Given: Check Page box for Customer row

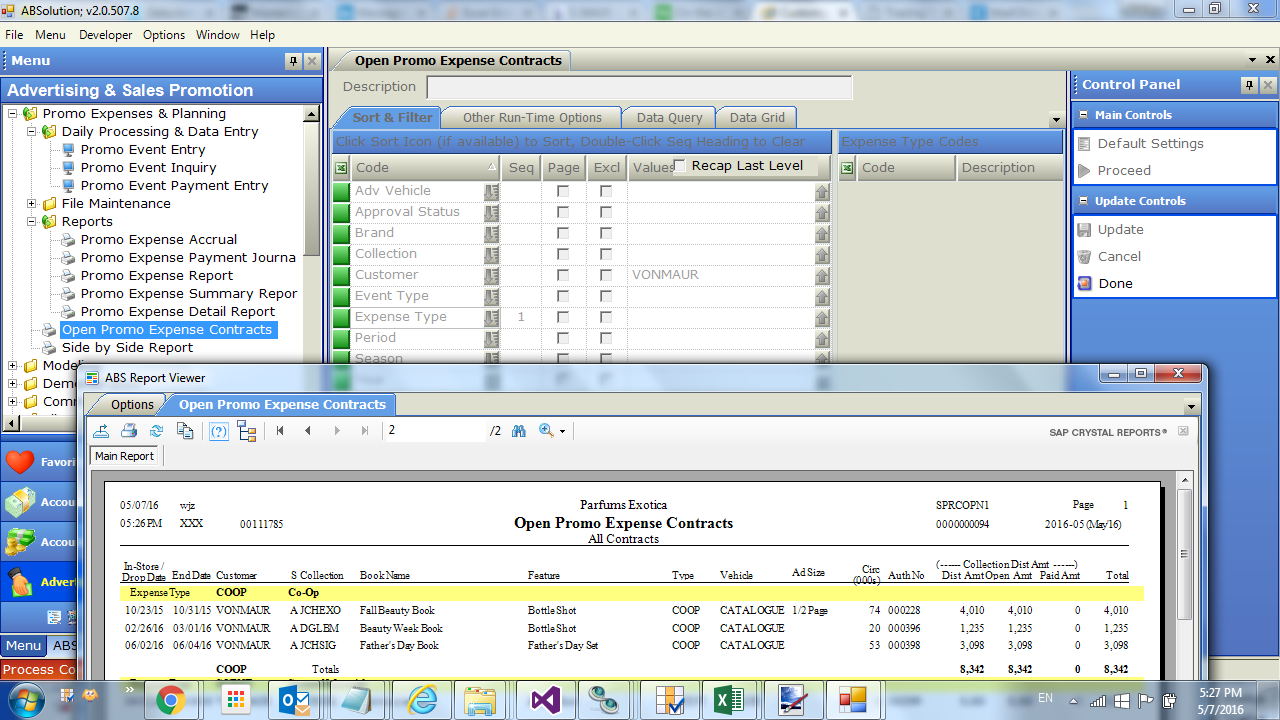Looking at the screenshot, I should 563,275.
